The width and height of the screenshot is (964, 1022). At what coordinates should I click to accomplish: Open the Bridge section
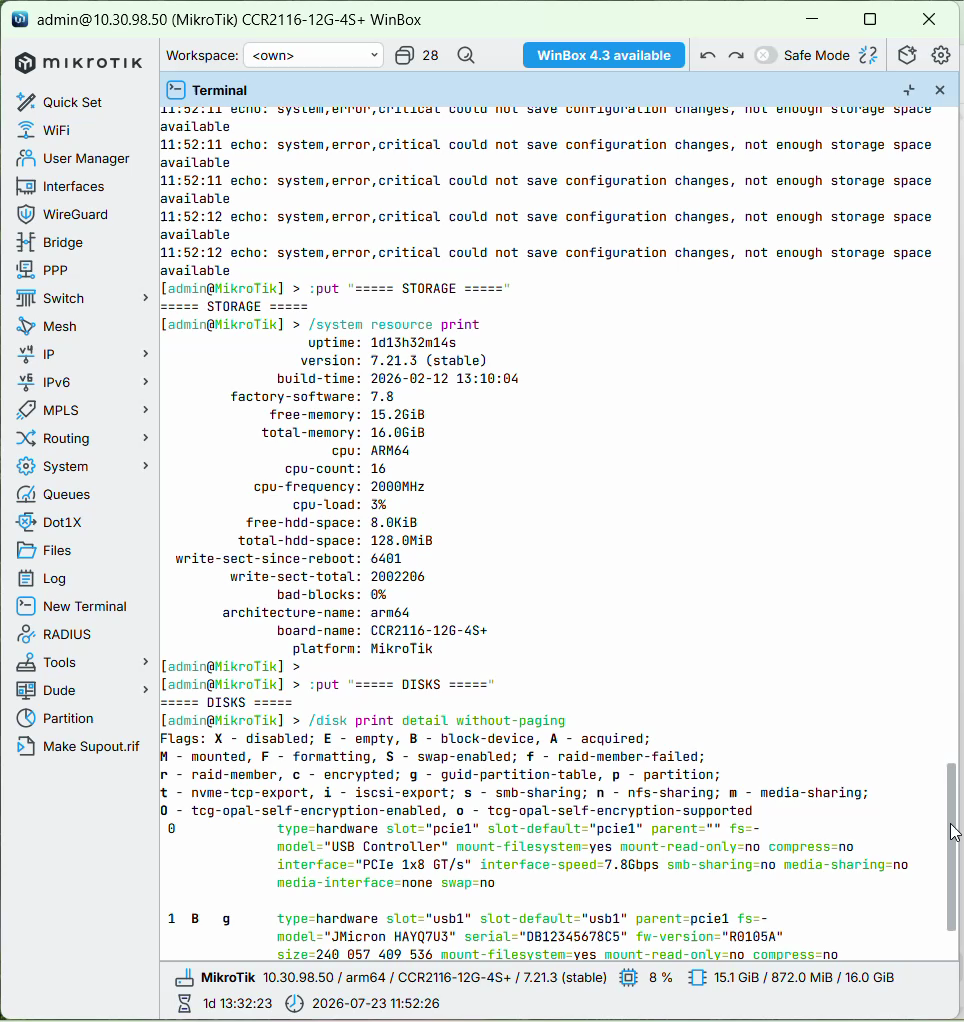63,242
